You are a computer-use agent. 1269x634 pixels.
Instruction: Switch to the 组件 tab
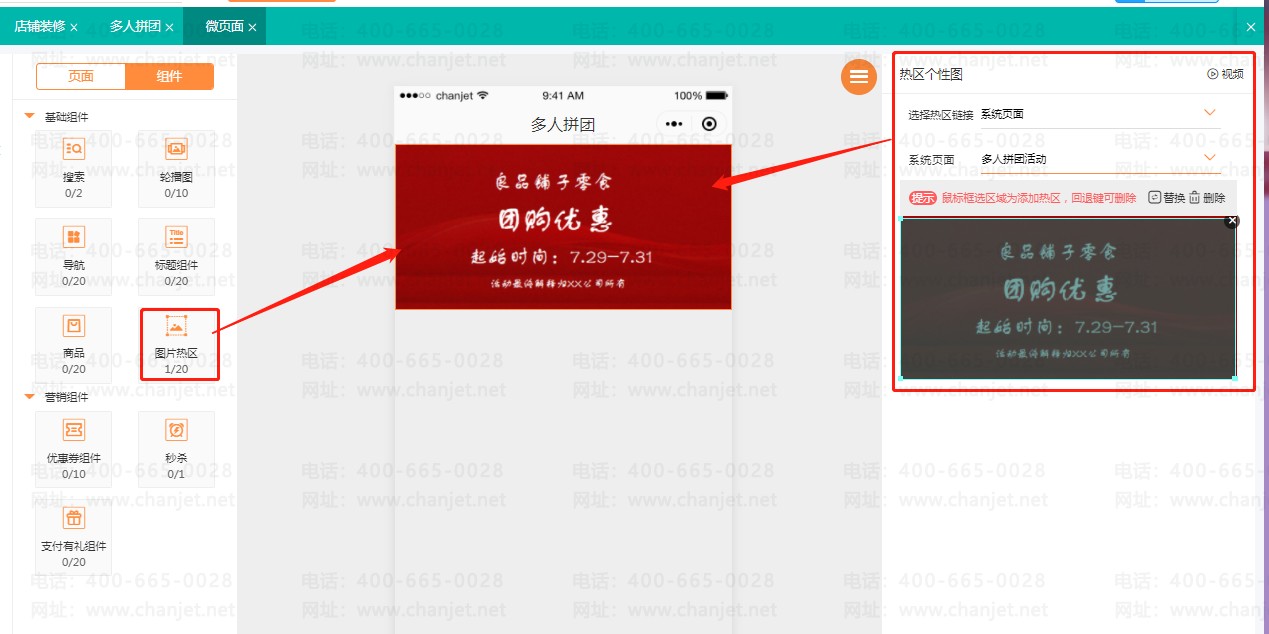point(169,76)
